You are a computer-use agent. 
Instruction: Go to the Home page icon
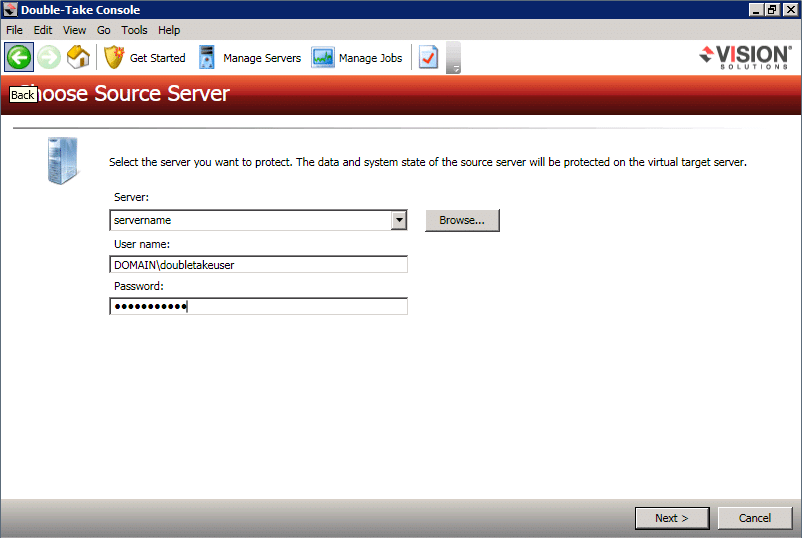pyautogui.click(x=78, y=57)
